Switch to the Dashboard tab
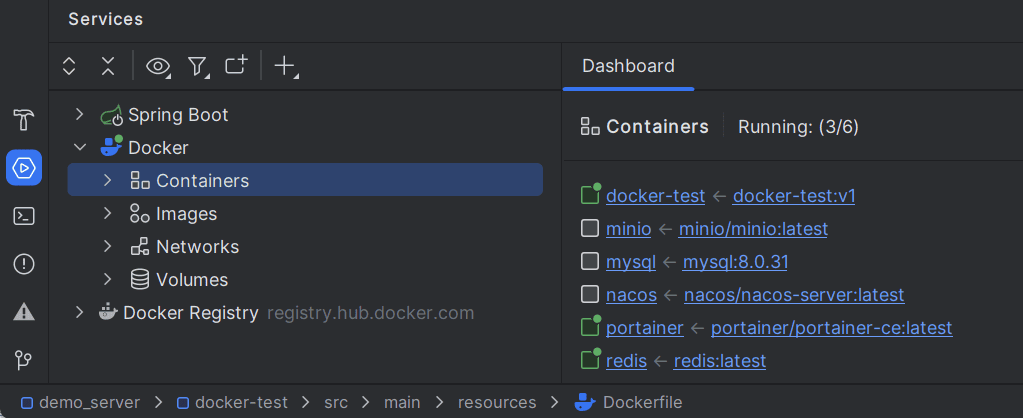 click(x=628, y=66)
